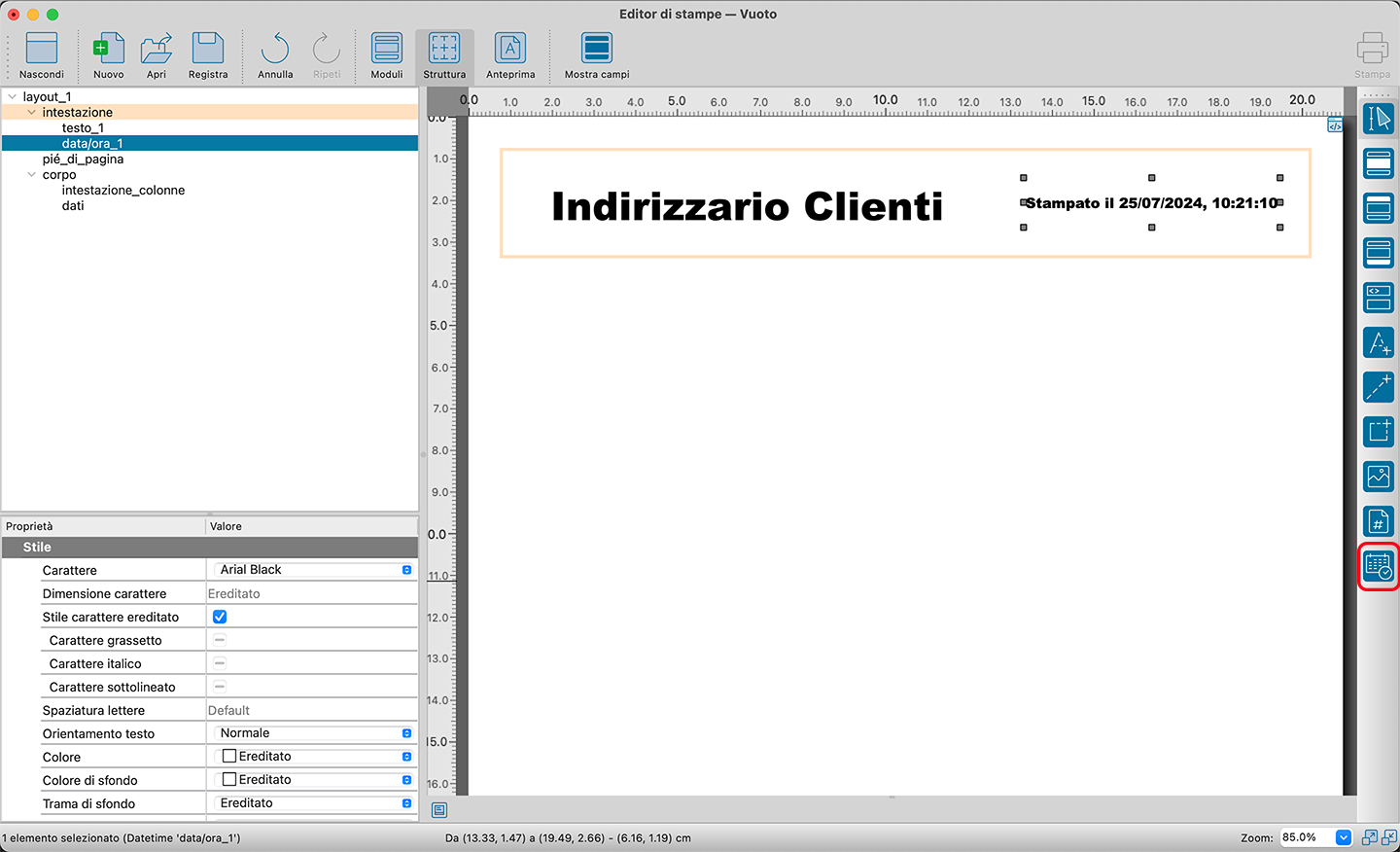This screenshot has width=1400, height=852.
Task: Select the page number insert tool
Action: [x=1378, y=521]
